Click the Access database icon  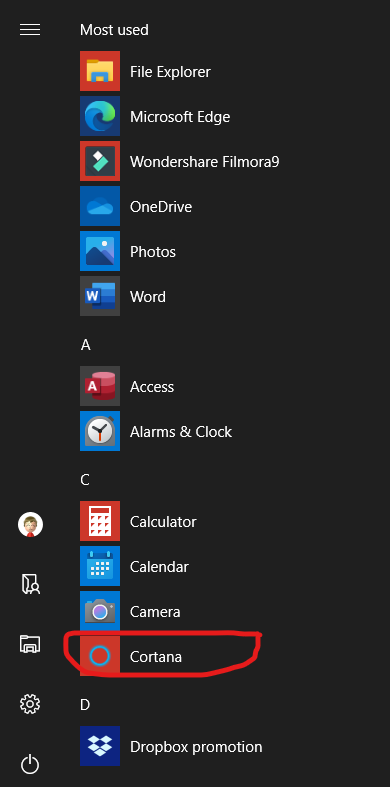click(x=100, y=386)
